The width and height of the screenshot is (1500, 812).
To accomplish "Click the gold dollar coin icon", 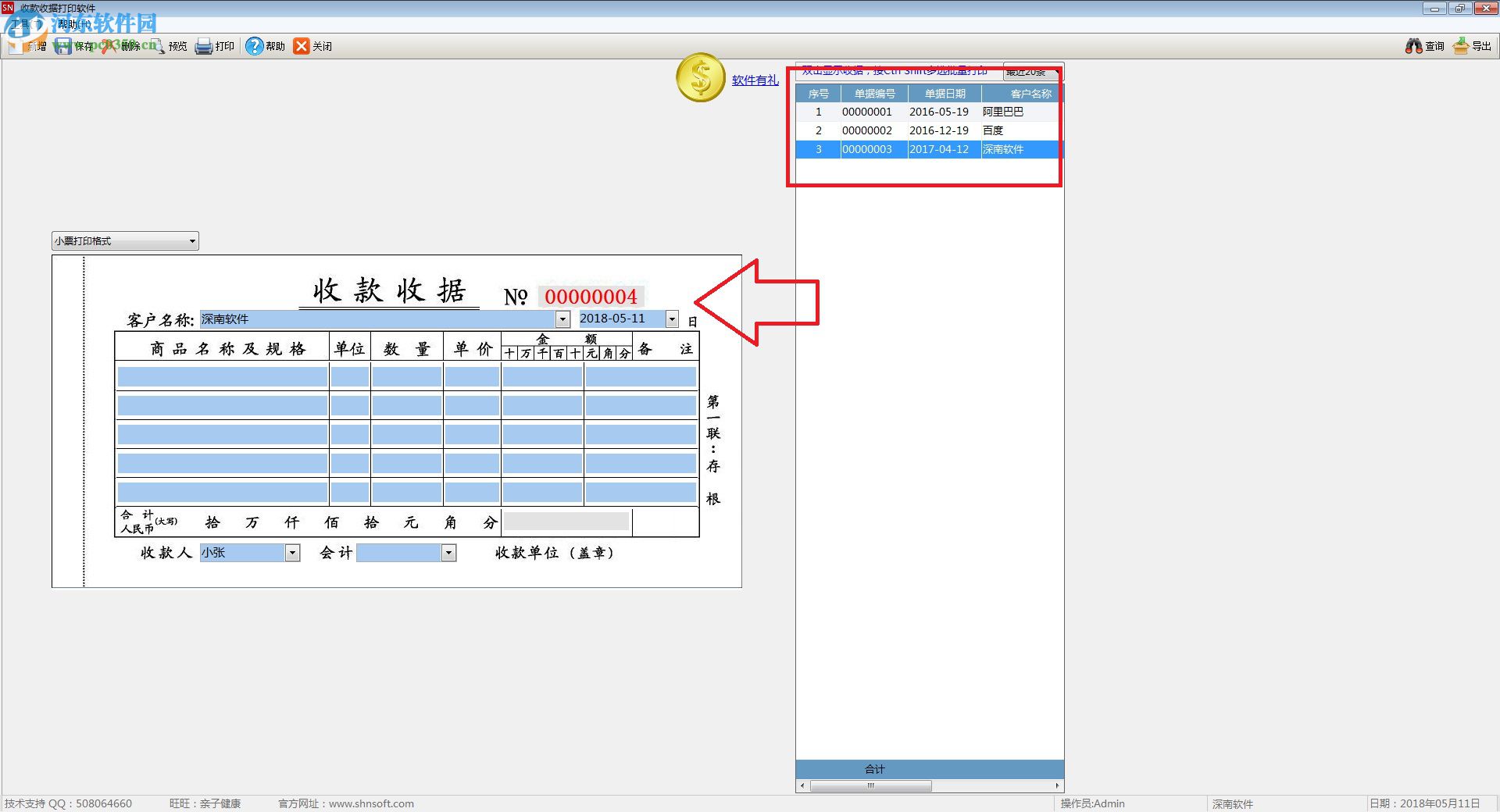I will [x=701, y=77].
